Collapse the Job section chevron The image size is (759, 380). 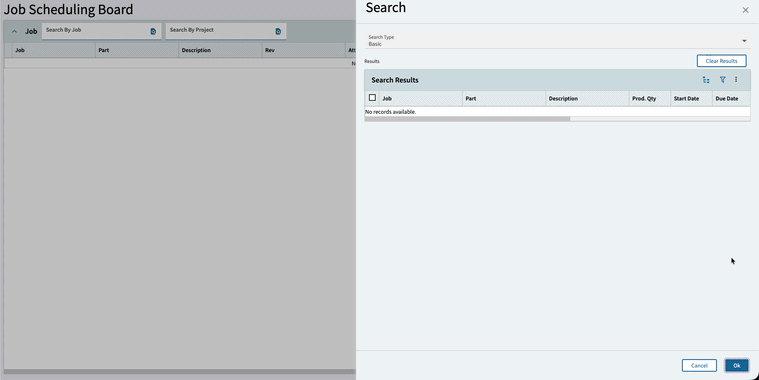click(x=14, y=31)
